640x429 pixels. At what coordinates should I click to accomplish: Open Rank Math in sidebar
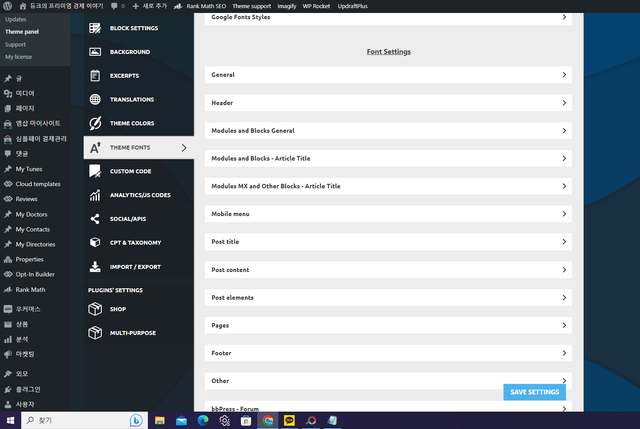(30, 290)
